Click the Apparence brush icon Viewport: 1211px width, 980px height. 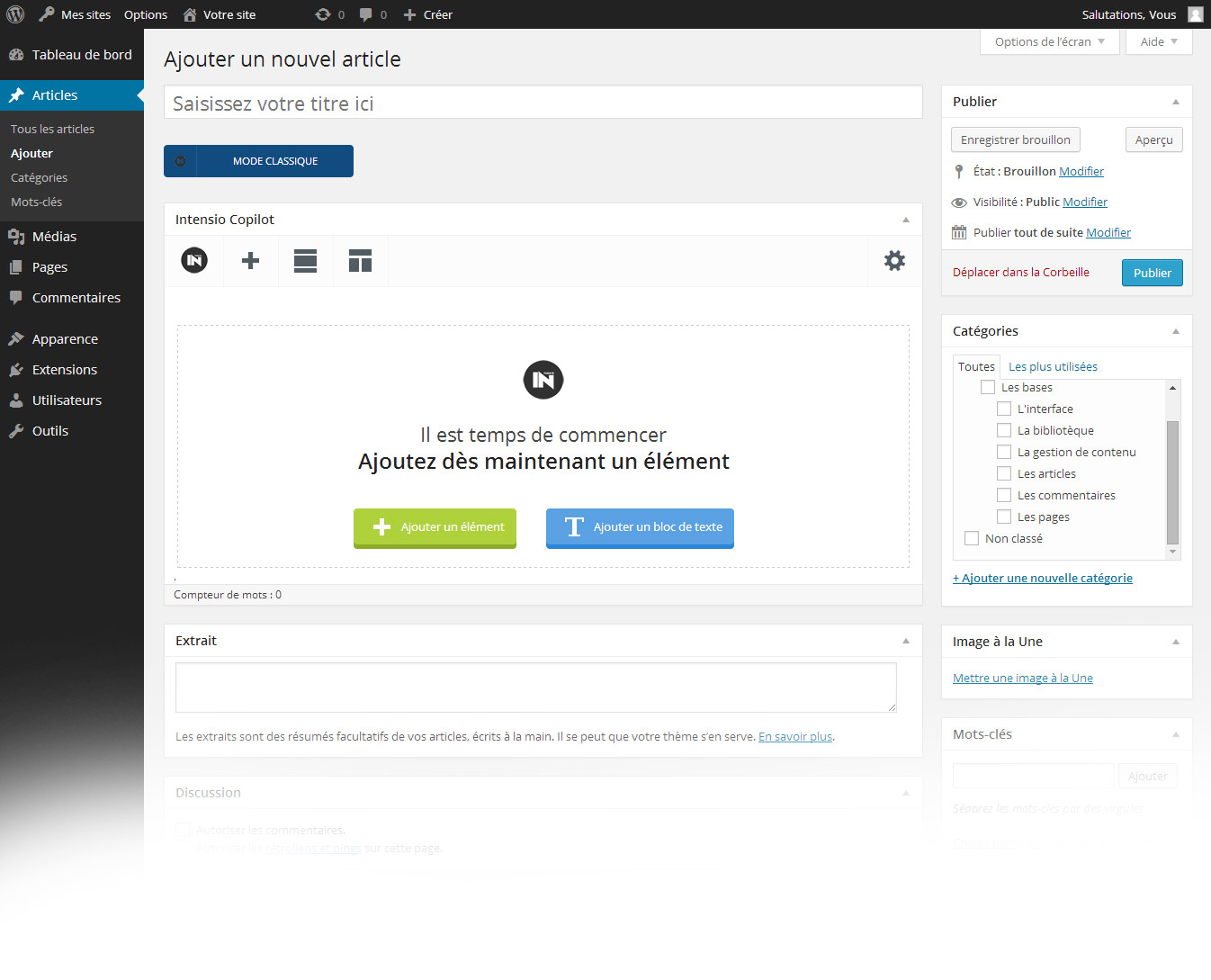tap(16, 339)
